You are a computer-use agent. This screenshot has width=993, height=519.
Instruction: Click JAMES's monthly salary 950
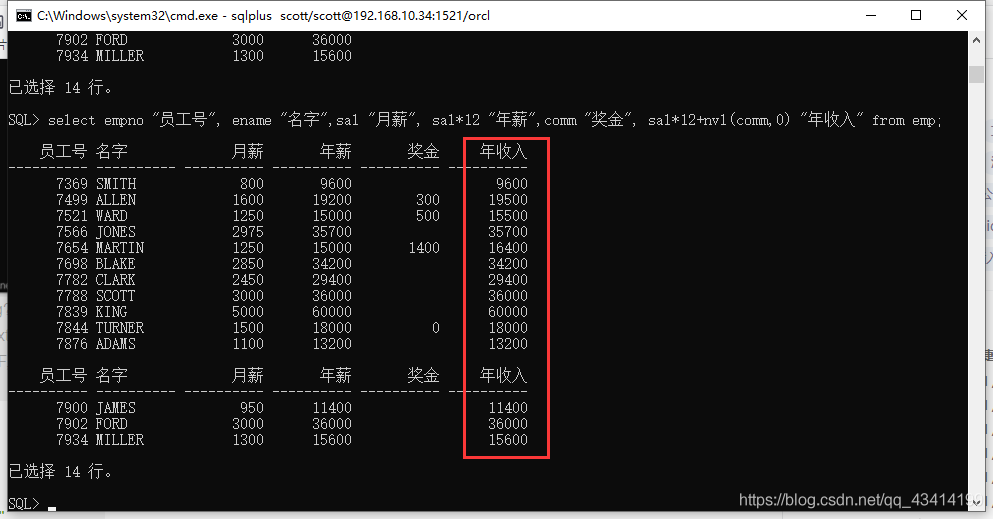(x=251, y=408)
